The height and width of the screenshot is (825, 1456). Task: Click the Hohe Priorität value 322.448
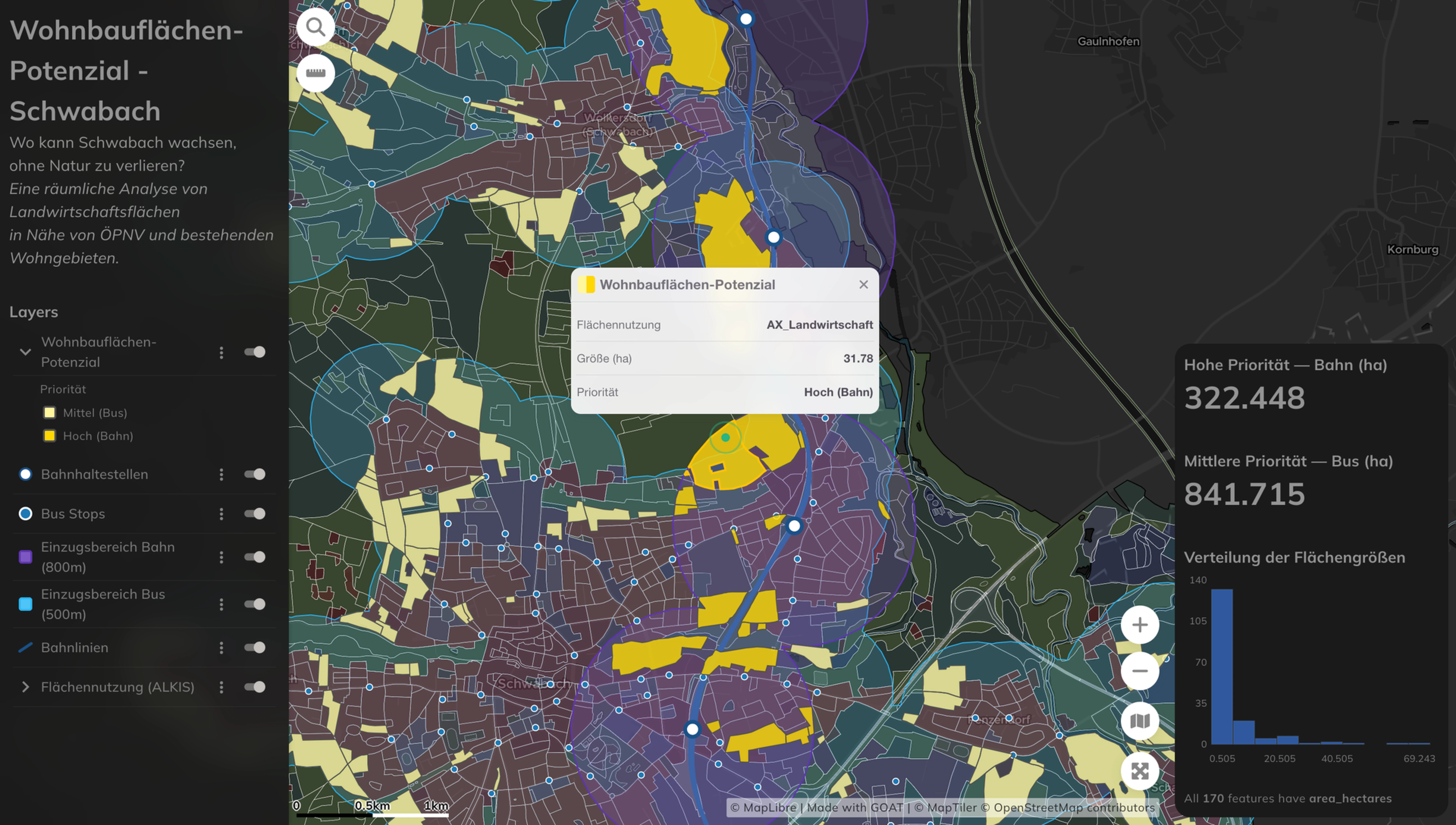tap(1245, 398)
